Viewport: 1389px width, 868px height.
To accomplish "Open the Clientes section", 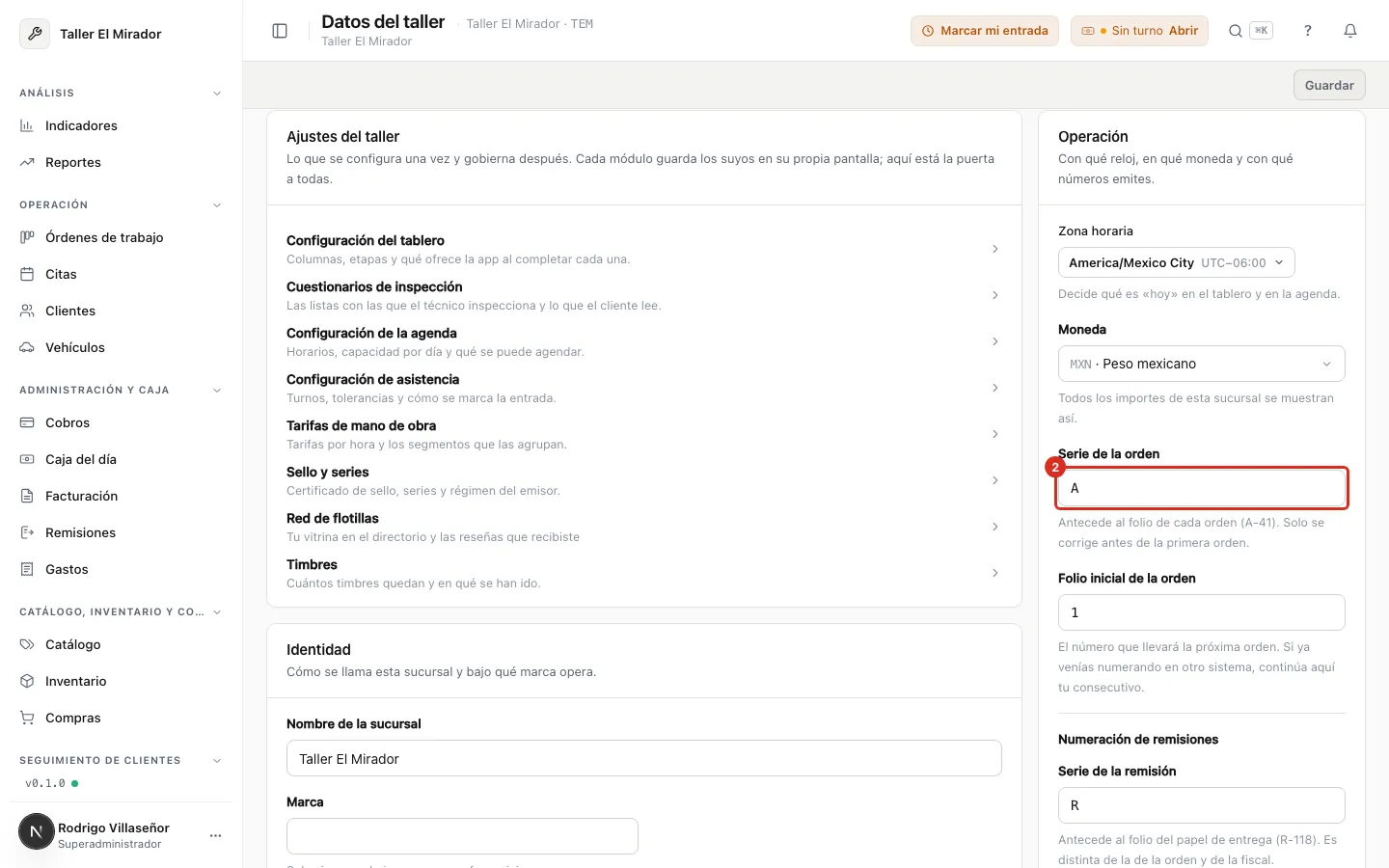I will tap(121, 311).
